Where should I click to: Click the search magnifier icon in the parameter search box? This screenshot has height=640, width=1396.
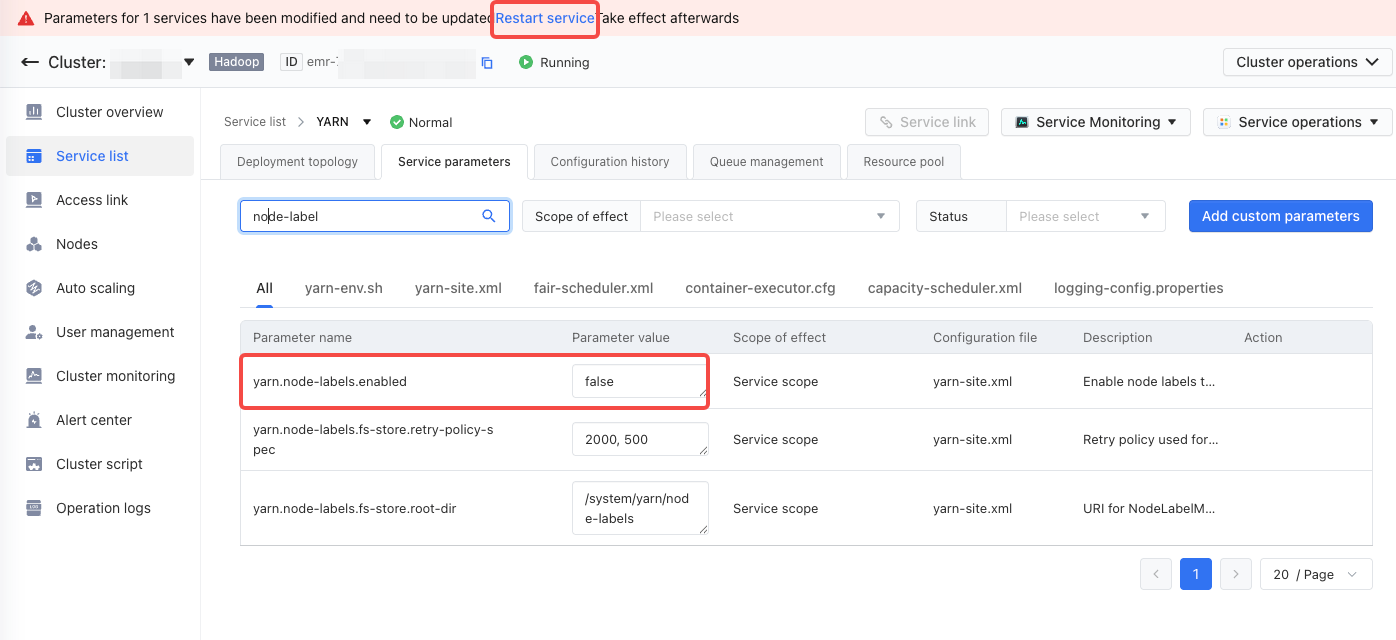489,216
